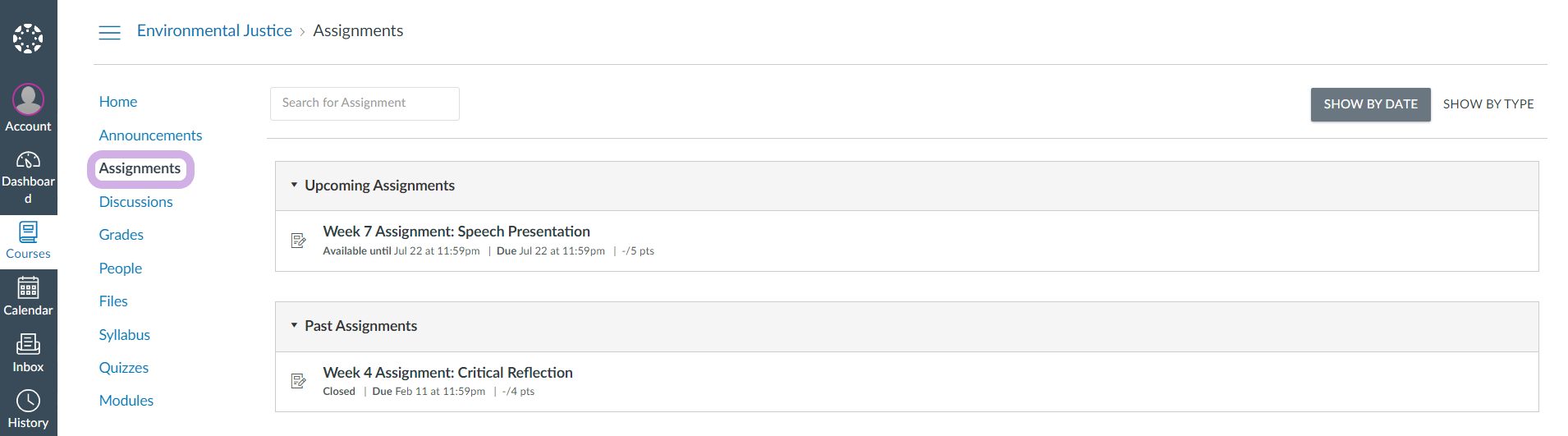Image resolution: width=1568 pixels, height=436 pixels.
Task: Open the Modules course menu item
Action: pos(126,401)
